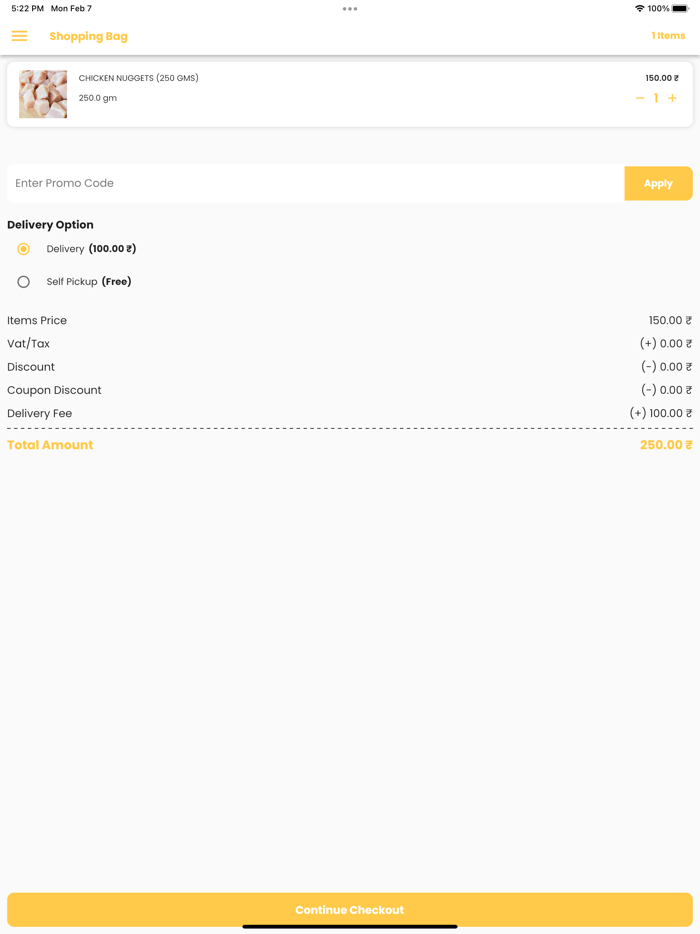Open the hamburger menu

point(20,36)
